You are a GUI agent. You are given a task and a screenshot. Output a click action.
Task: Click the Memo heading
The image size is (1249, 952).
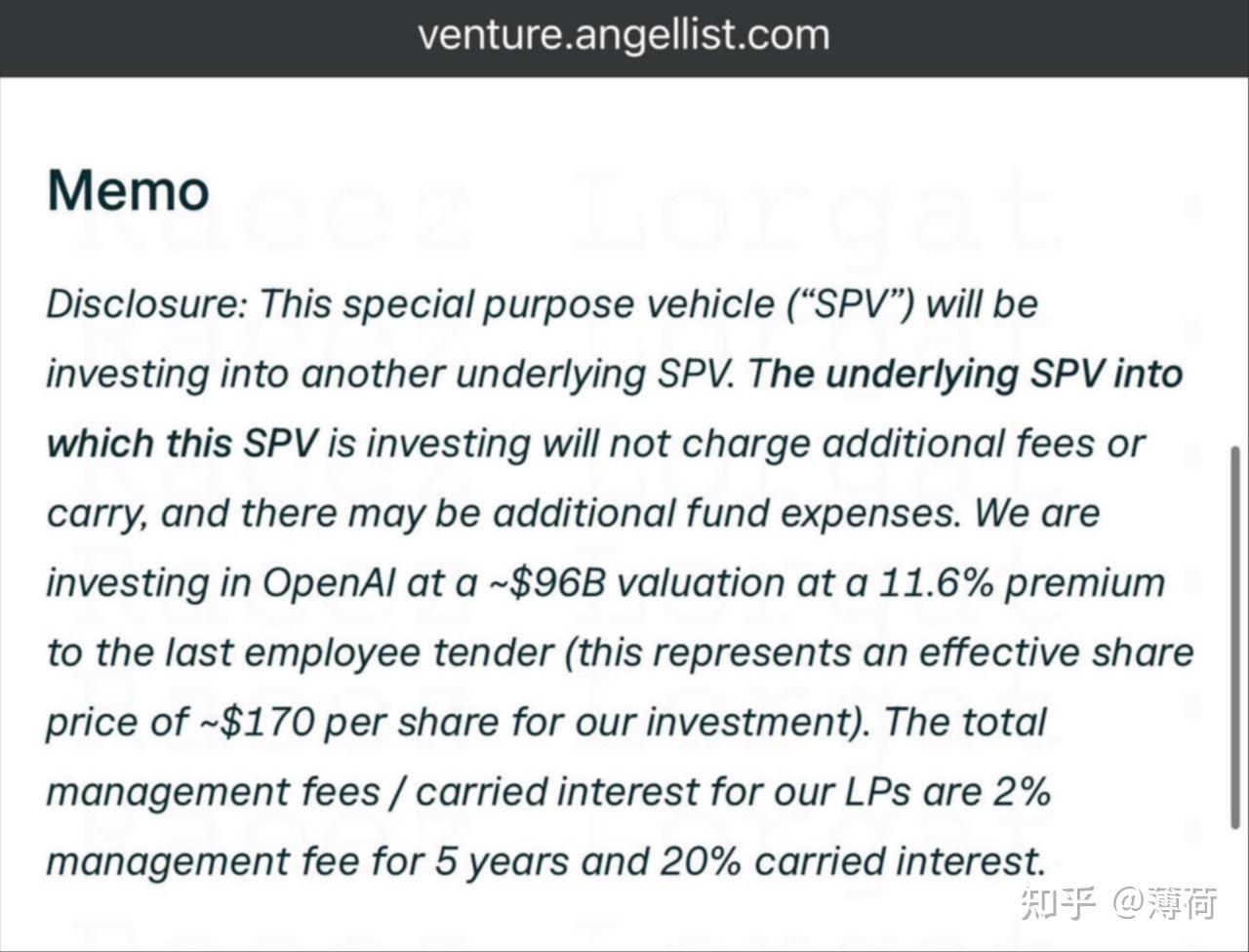[128, 190]
